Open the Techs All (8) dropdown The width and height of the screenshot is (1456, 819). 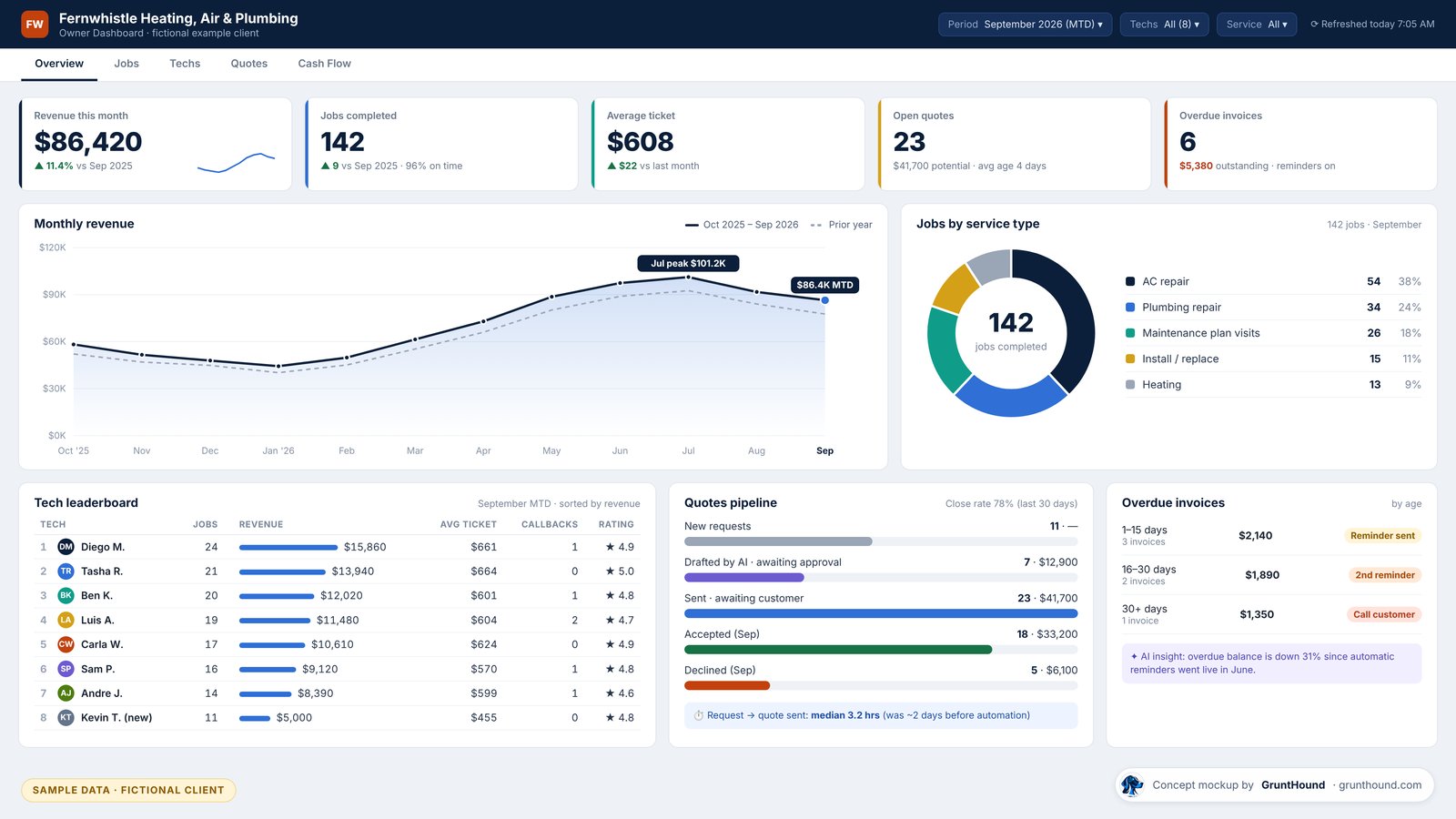pos(1165,25)
